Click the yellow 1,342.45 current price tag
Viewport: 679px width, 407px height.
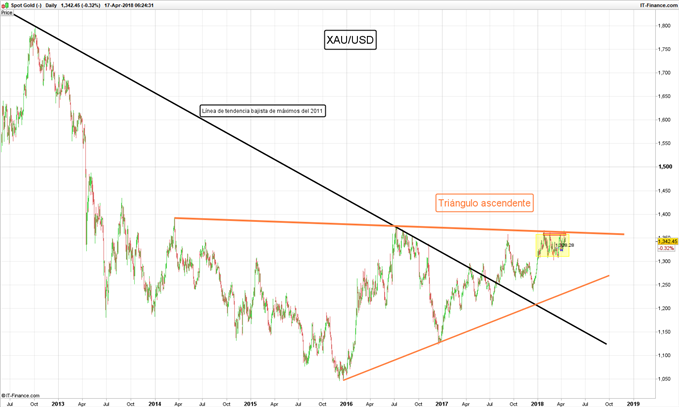[x=667, y=241]
